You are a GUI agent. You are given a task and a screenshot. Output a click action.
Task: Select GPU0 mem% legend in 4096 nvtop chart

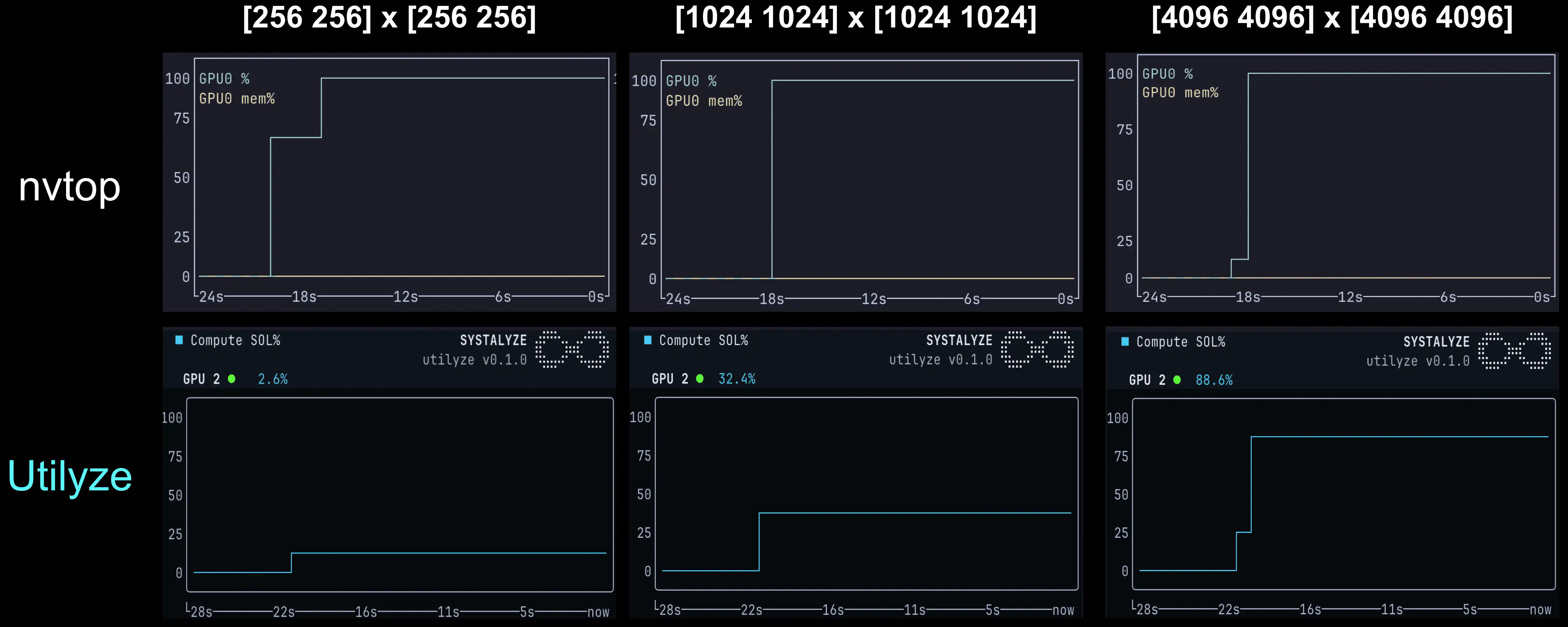(1180, 93)
